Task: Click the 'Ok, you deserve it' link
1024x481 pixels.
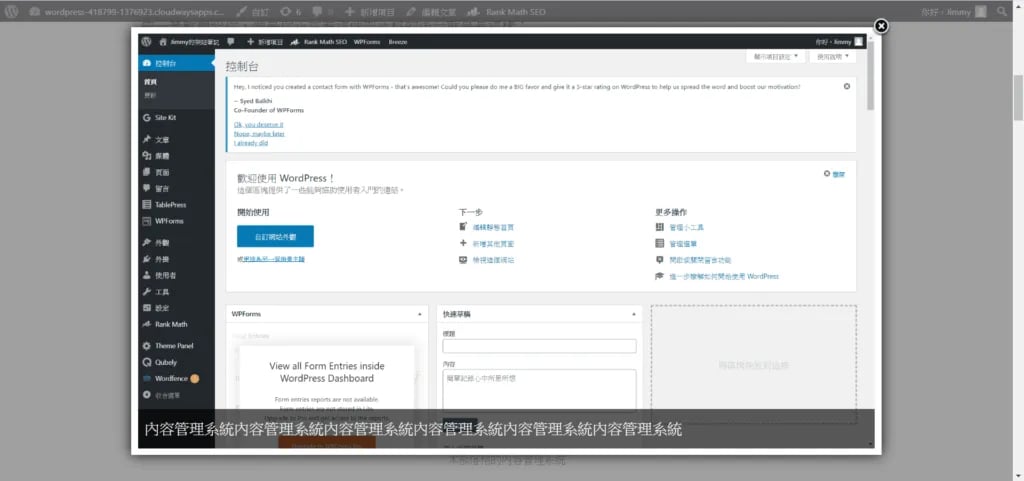Action: pos(259,124)
